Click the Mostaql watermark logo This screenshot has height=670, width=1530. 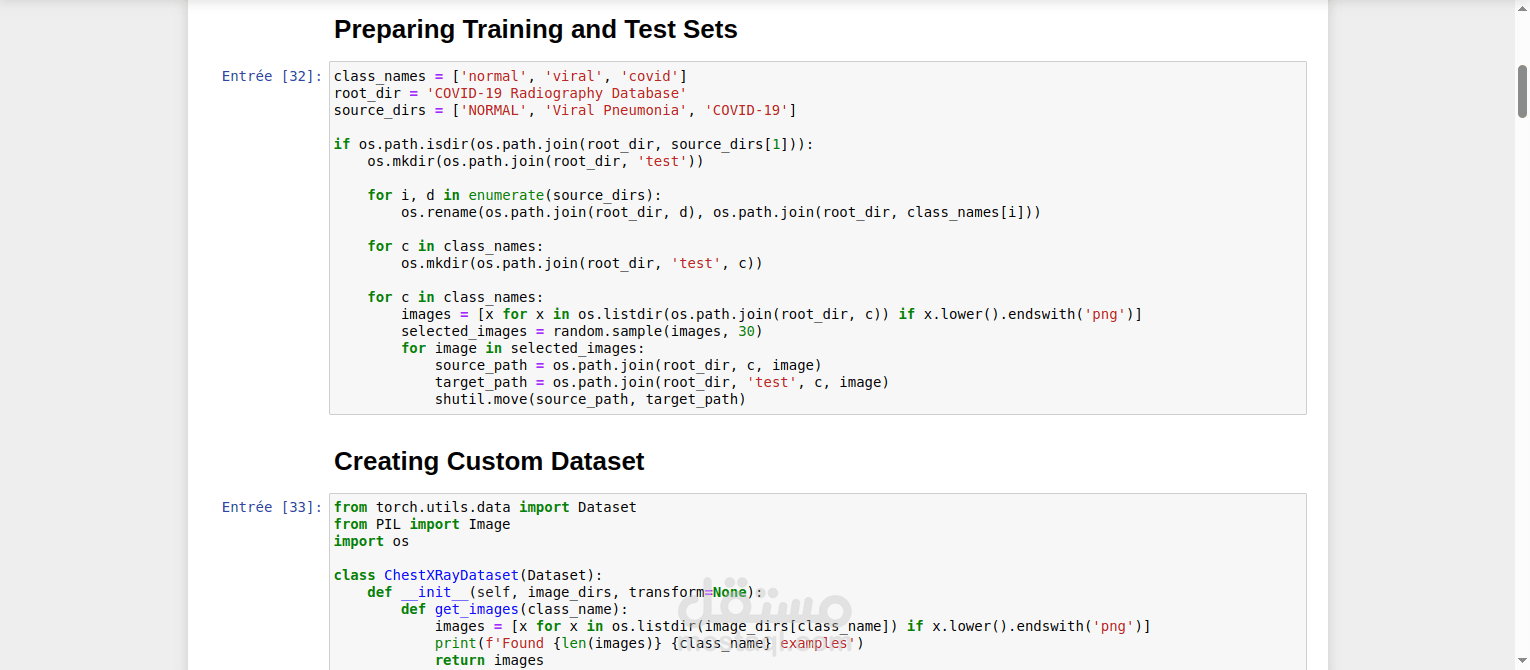(765, 614)
